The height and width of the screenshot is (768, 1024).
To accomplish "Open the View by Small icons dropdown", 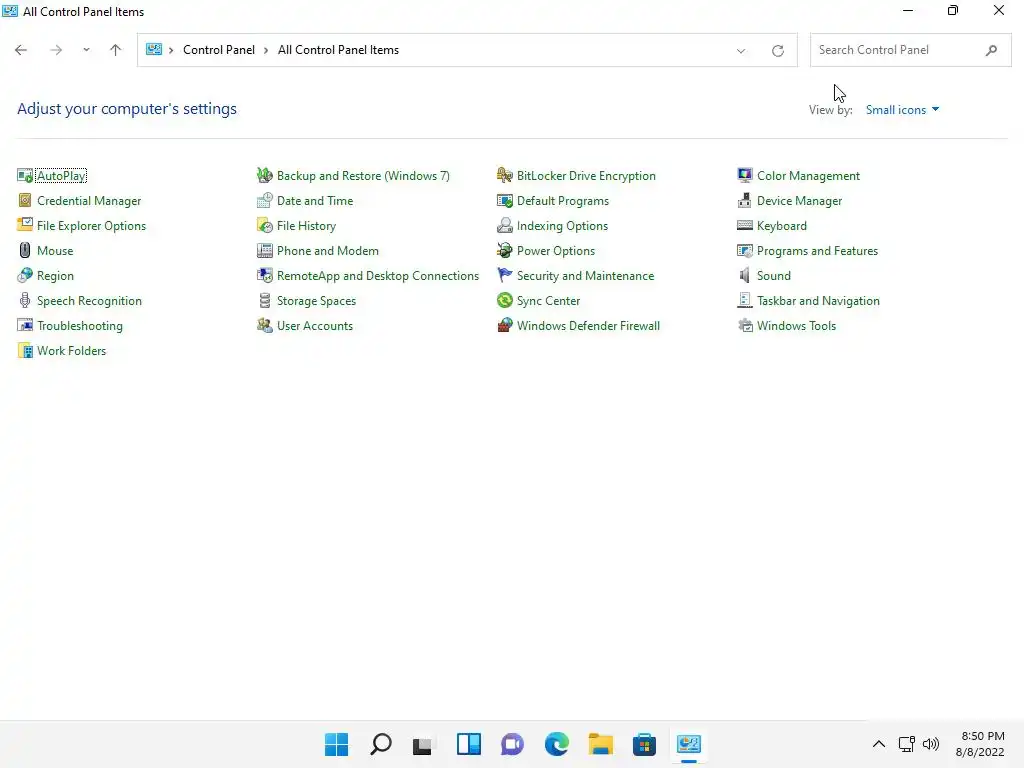I will [x=902, y=110].
